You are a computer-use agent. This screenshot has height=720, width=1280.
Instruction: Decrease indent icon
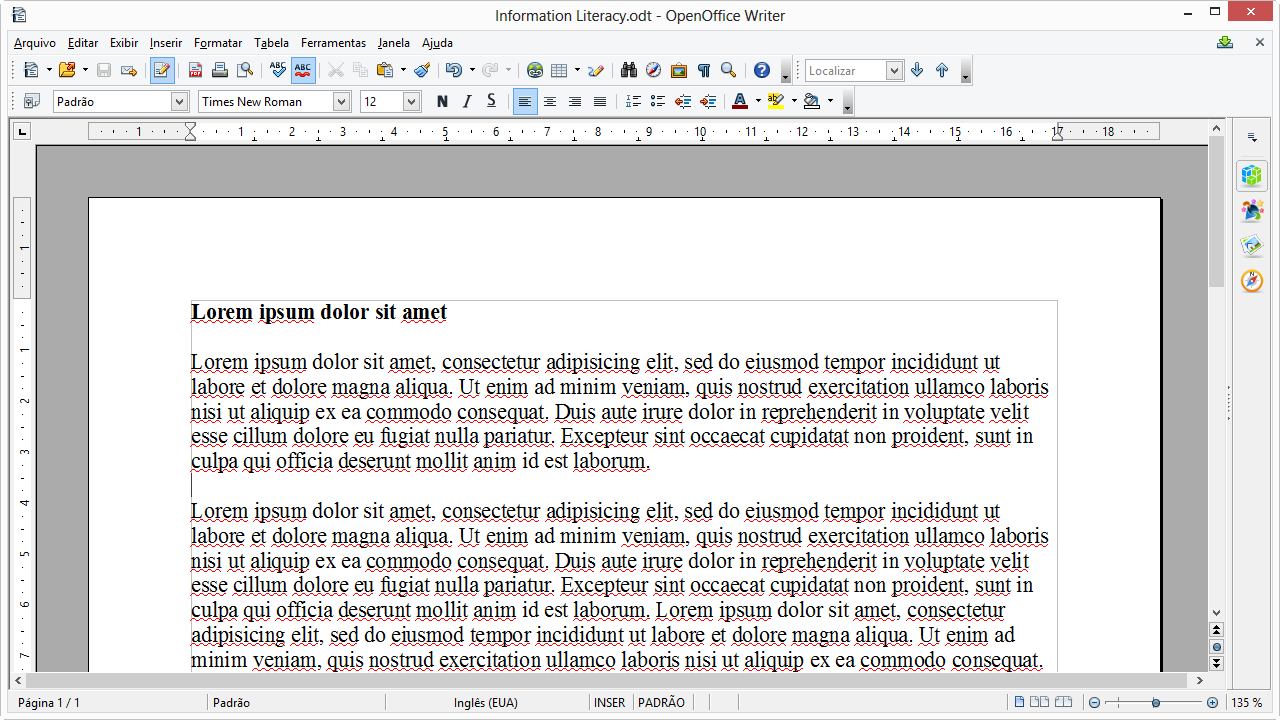pyautogui.click(x=683, y=101)
